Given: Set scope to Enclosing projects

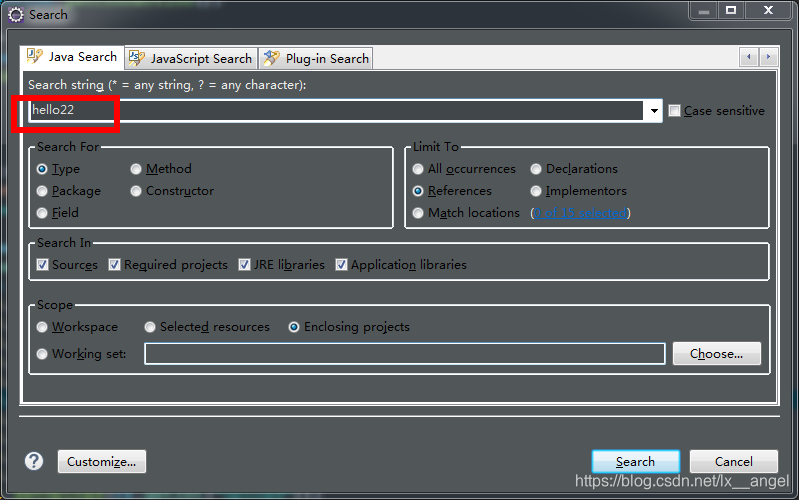Looking at the screenshot, I should pyautogui.click(x=294, y=327).
